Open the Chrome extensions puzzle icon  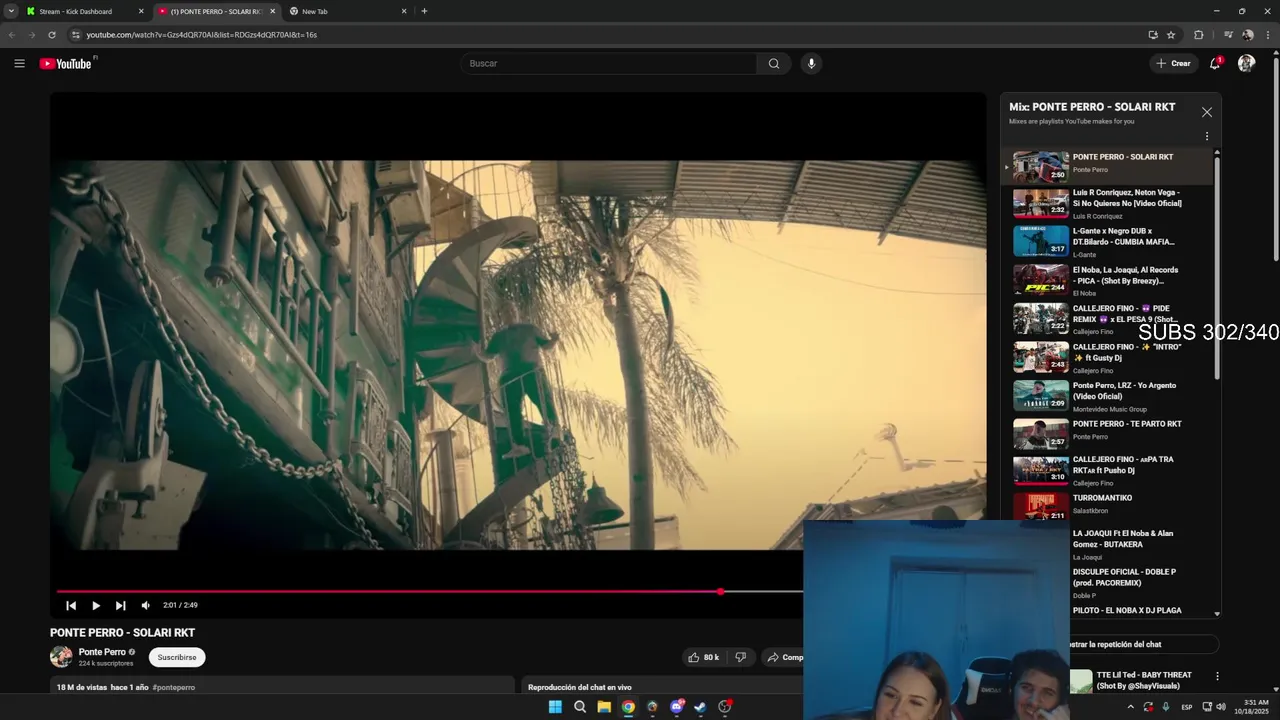(x=1198, y=34)
